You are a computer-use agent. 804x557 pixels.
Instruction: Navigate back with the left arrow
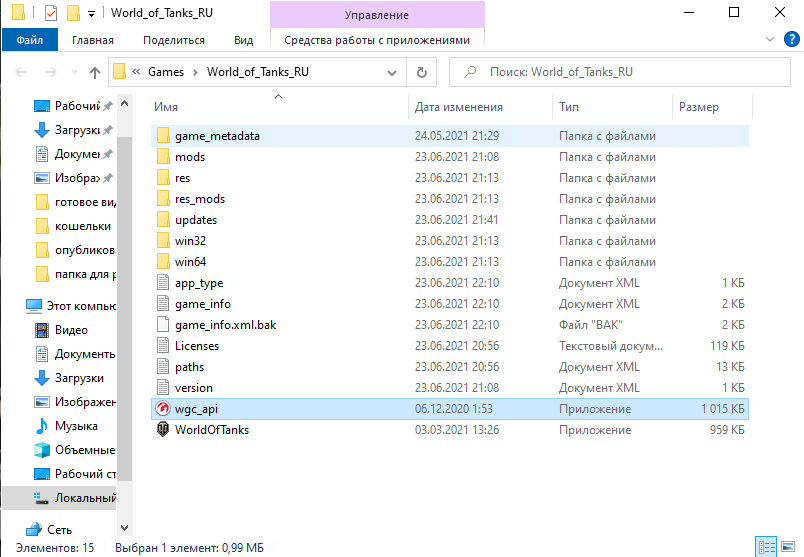point(22,72)
